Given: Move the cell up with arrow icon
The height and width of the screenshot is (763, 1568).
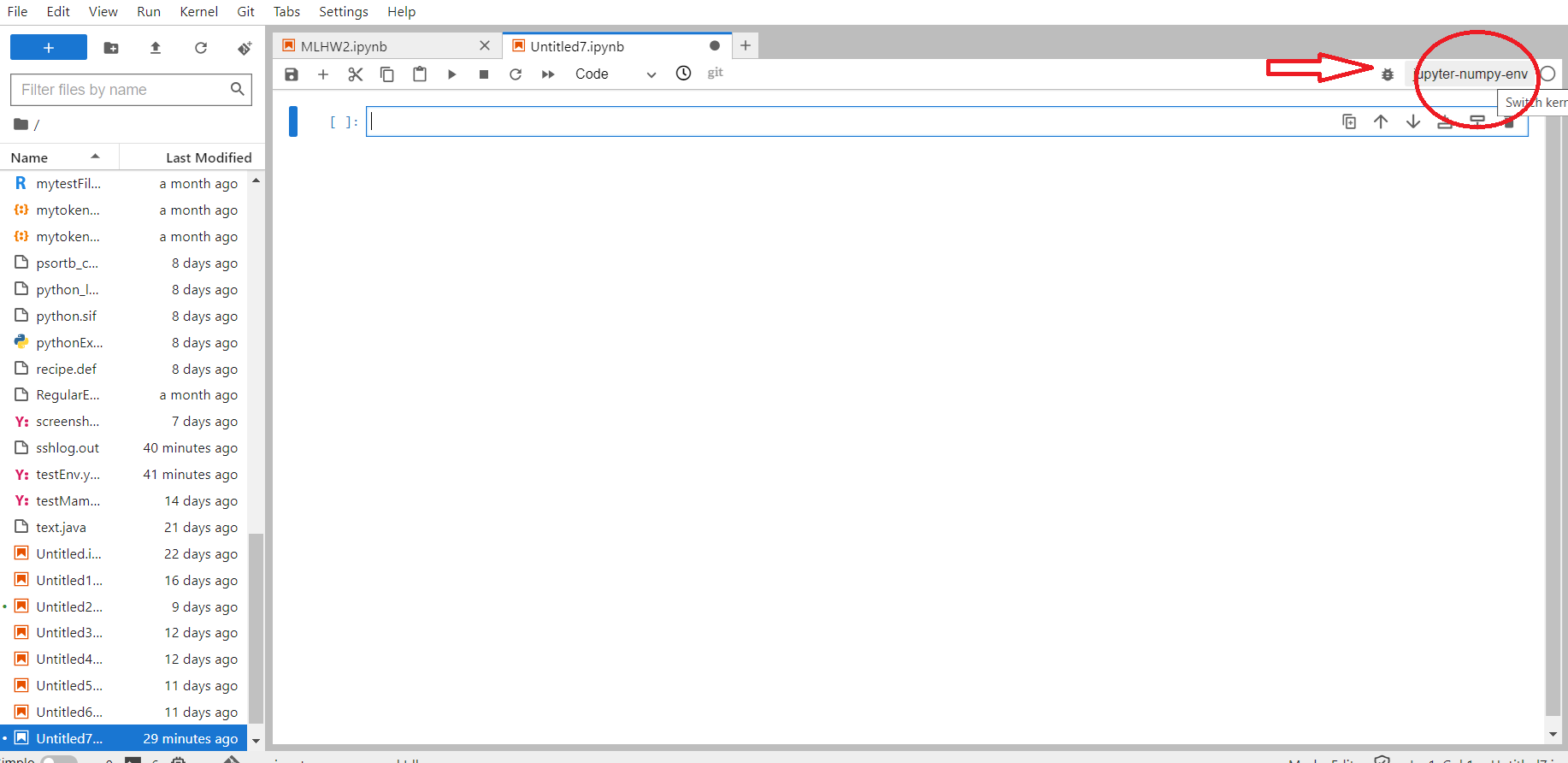Looking at the screenshot, I should [x=1381, y=121].
